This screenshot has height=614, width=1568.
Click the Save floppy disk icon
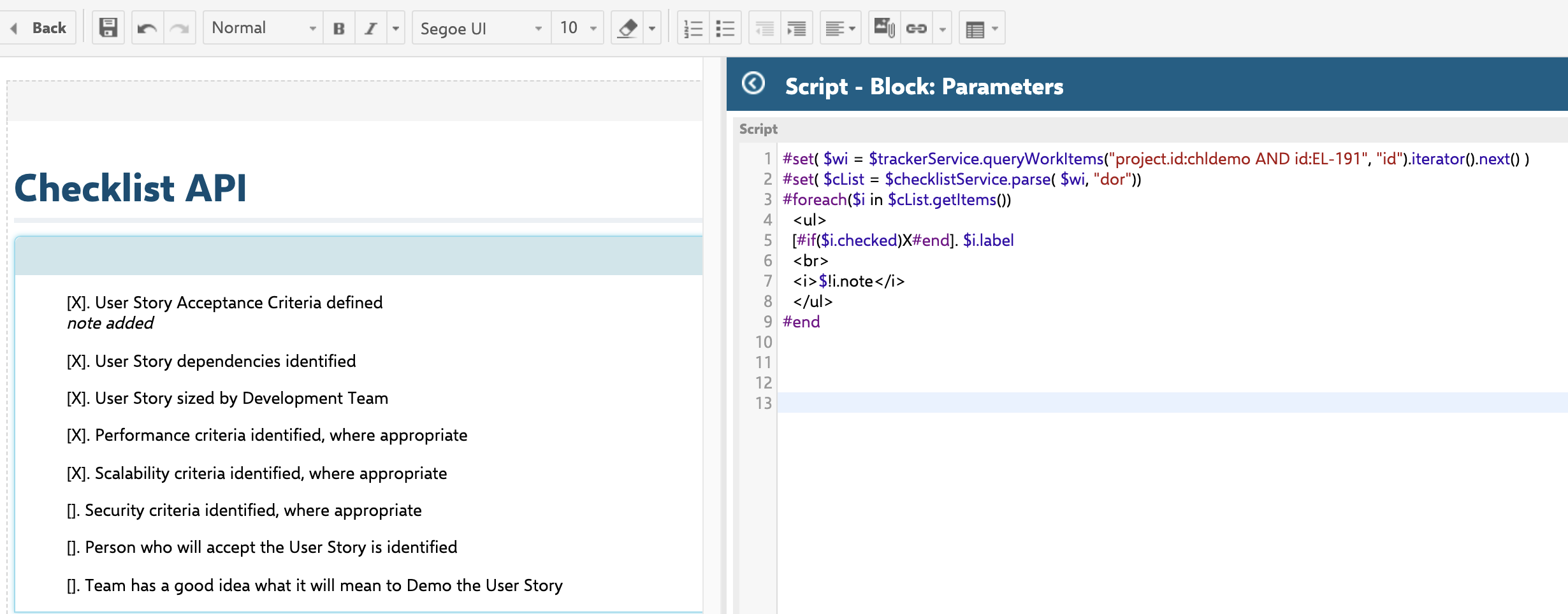[x=108, y=28]
